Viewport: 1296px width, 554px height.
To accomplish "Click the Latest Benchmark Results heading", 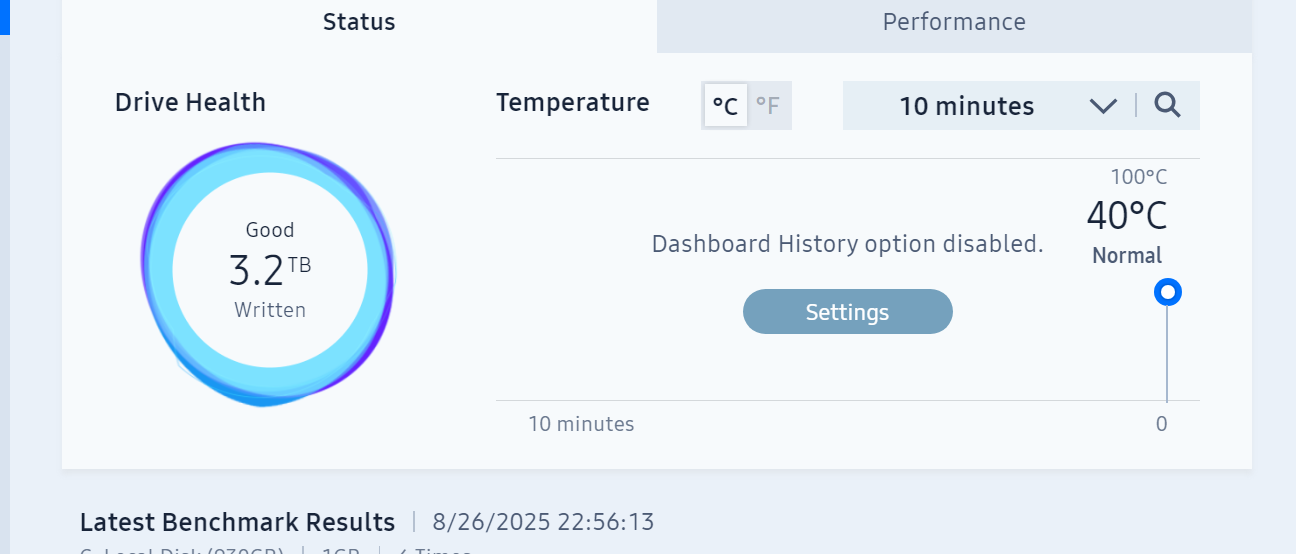I will click(x=237, y=522).
